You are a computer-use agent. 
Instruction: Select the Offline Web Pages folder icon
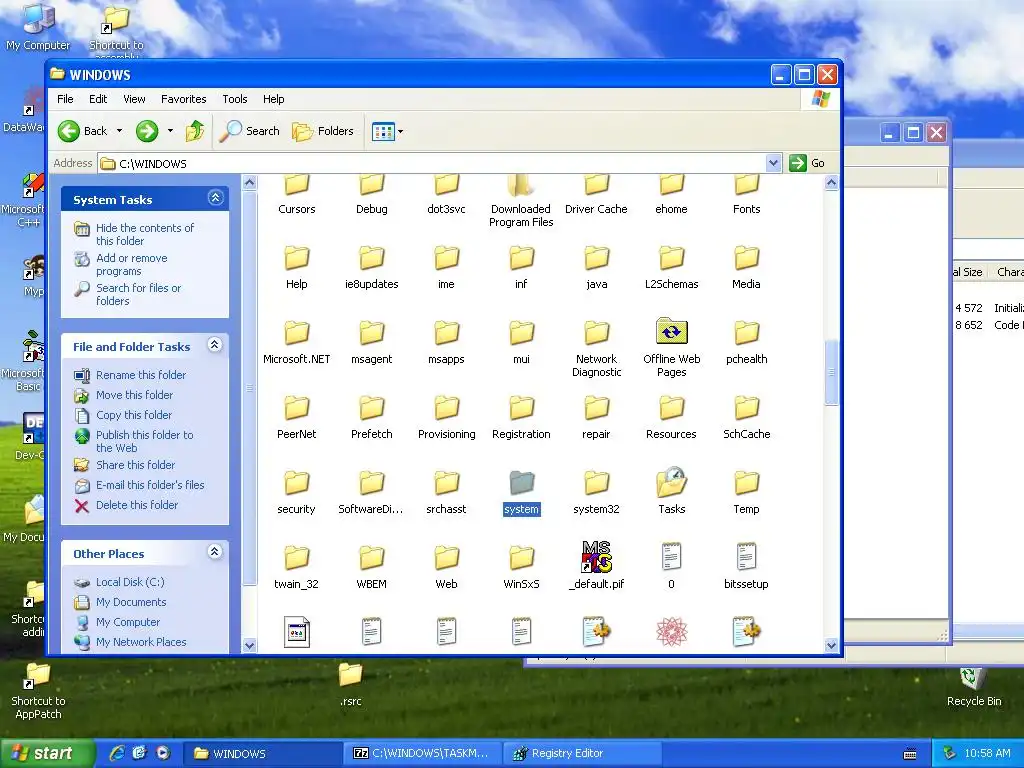click(671, 332)
